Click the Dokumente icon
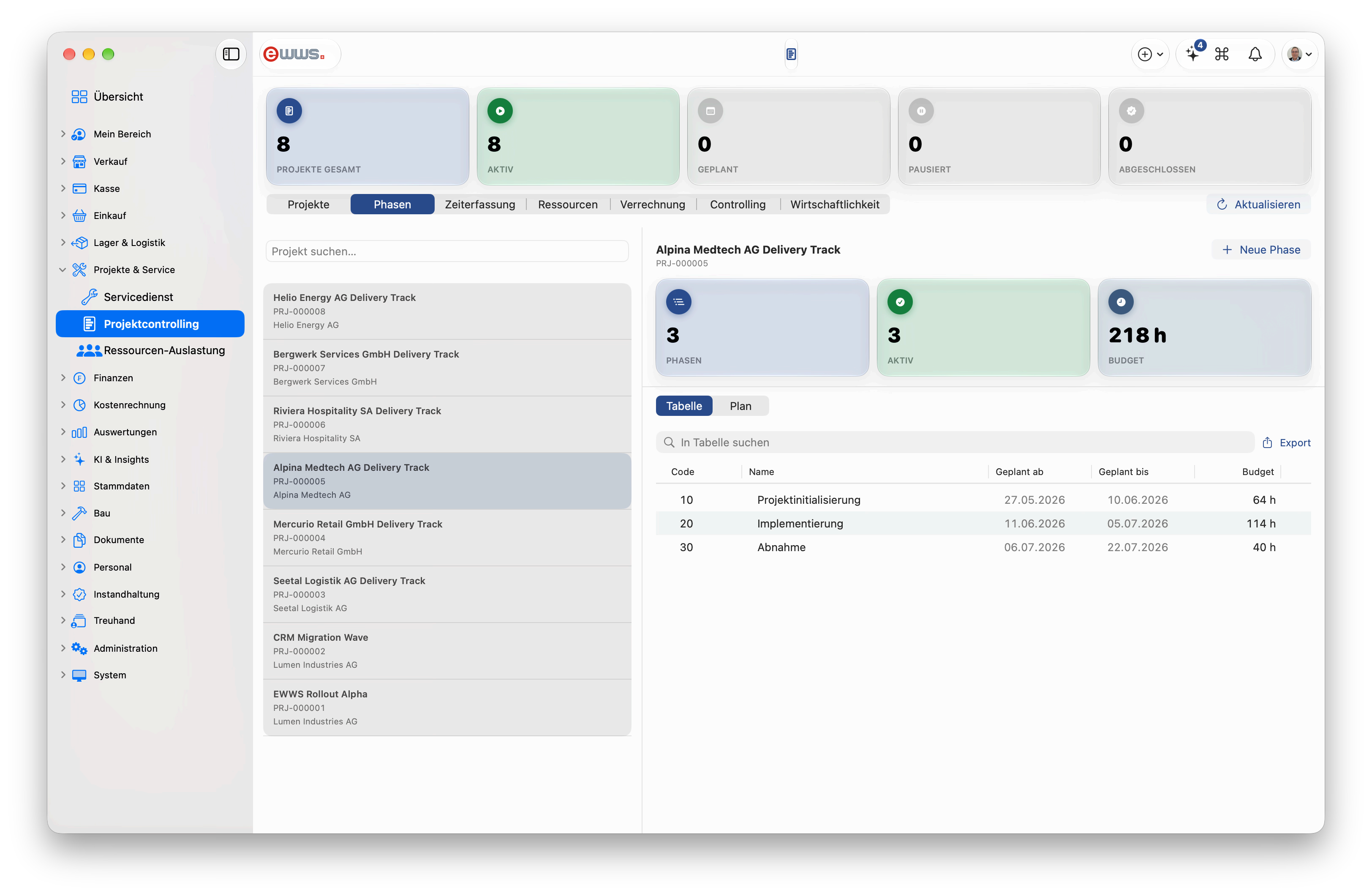 pyautogui.click(x=79, y=540)
